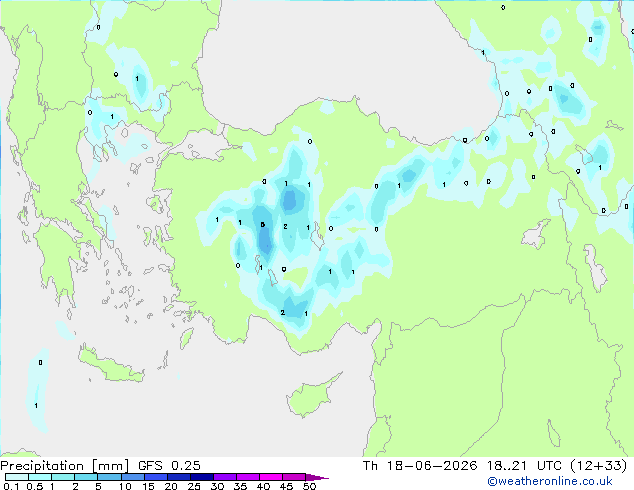
Task: Click the '35' legend scale label
Action: 240,486
